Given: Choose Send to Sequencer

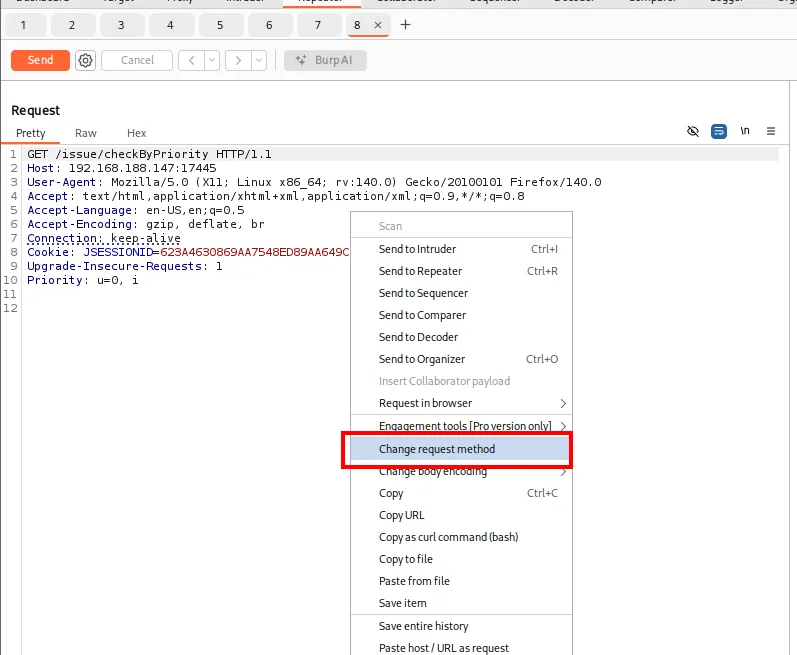Looking at the screenshot, I should 462,293.
